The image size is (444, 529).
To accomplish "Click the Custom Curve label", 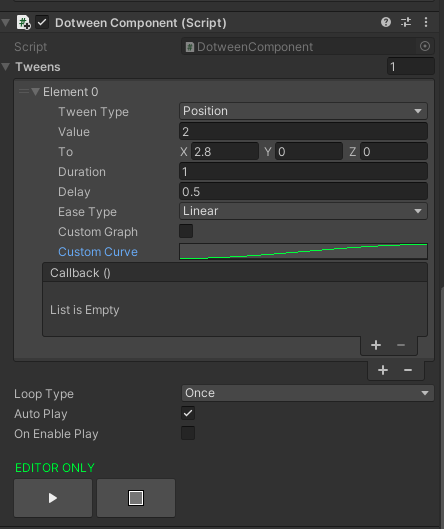I will pos(98,252).
